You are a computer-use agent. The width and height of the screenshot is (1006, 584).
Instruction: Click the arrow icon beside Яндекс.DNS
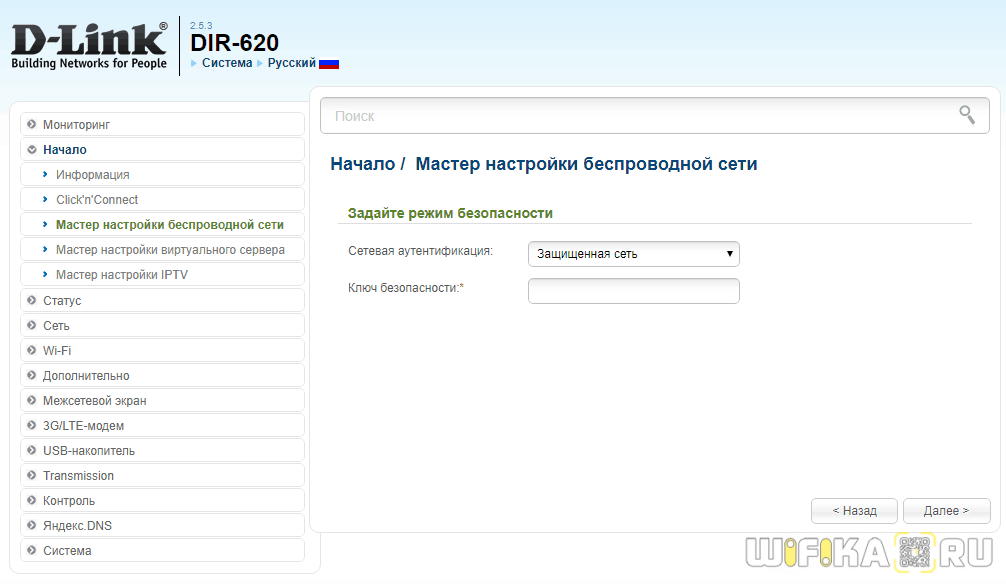32,526
